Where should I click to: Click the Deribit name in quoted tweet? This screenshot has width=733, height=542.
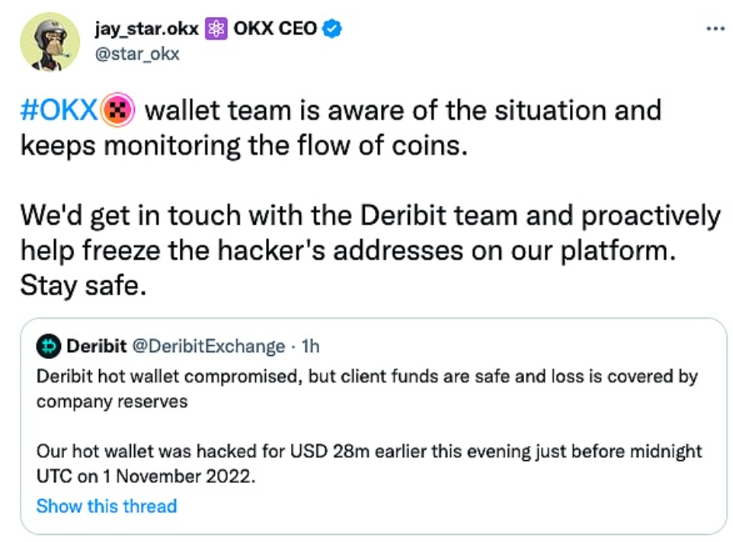click(96, 346)
